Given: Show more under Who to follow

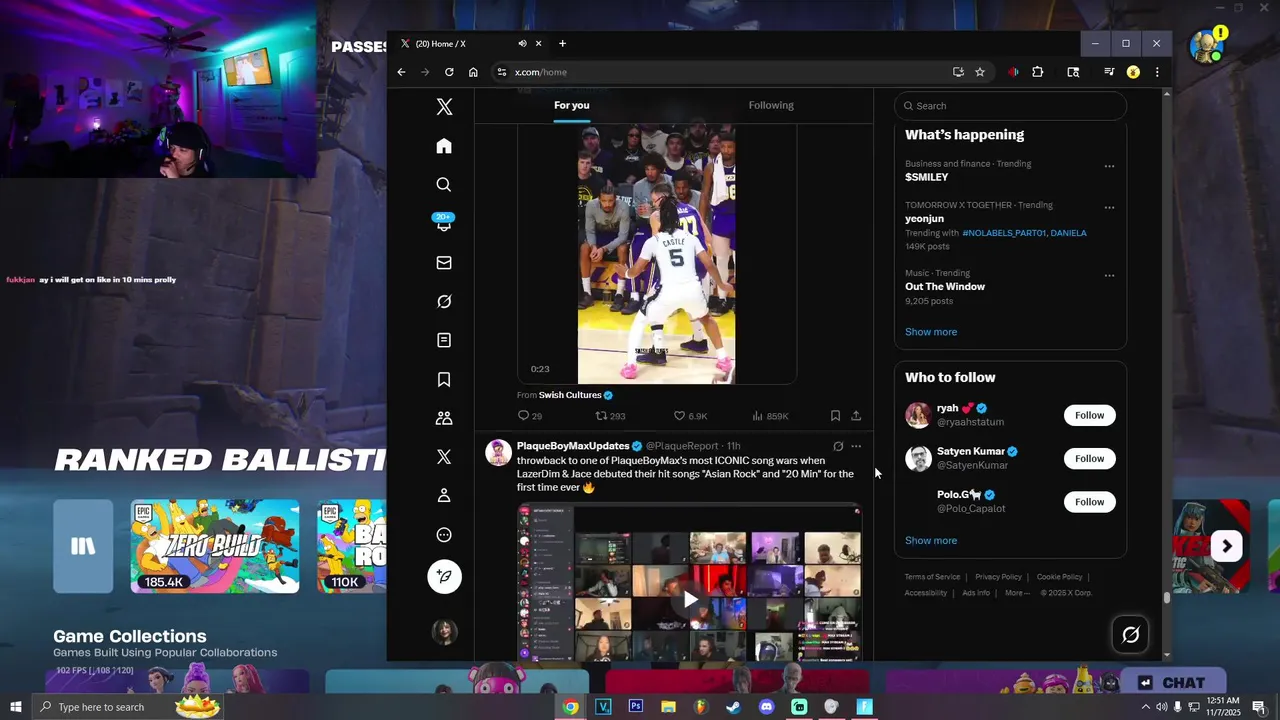Looking at the screenshot, I should click(931, 541).
